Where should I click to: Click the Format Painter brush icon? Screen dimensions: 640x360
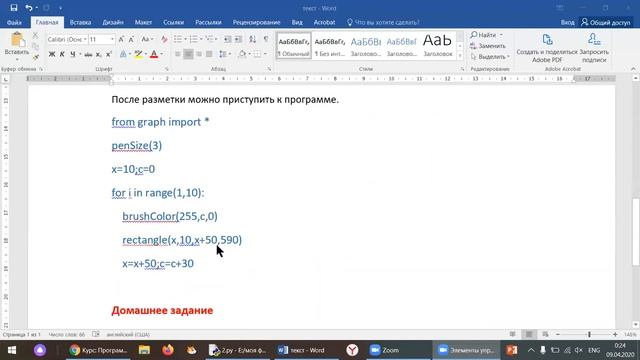point(35,57)
